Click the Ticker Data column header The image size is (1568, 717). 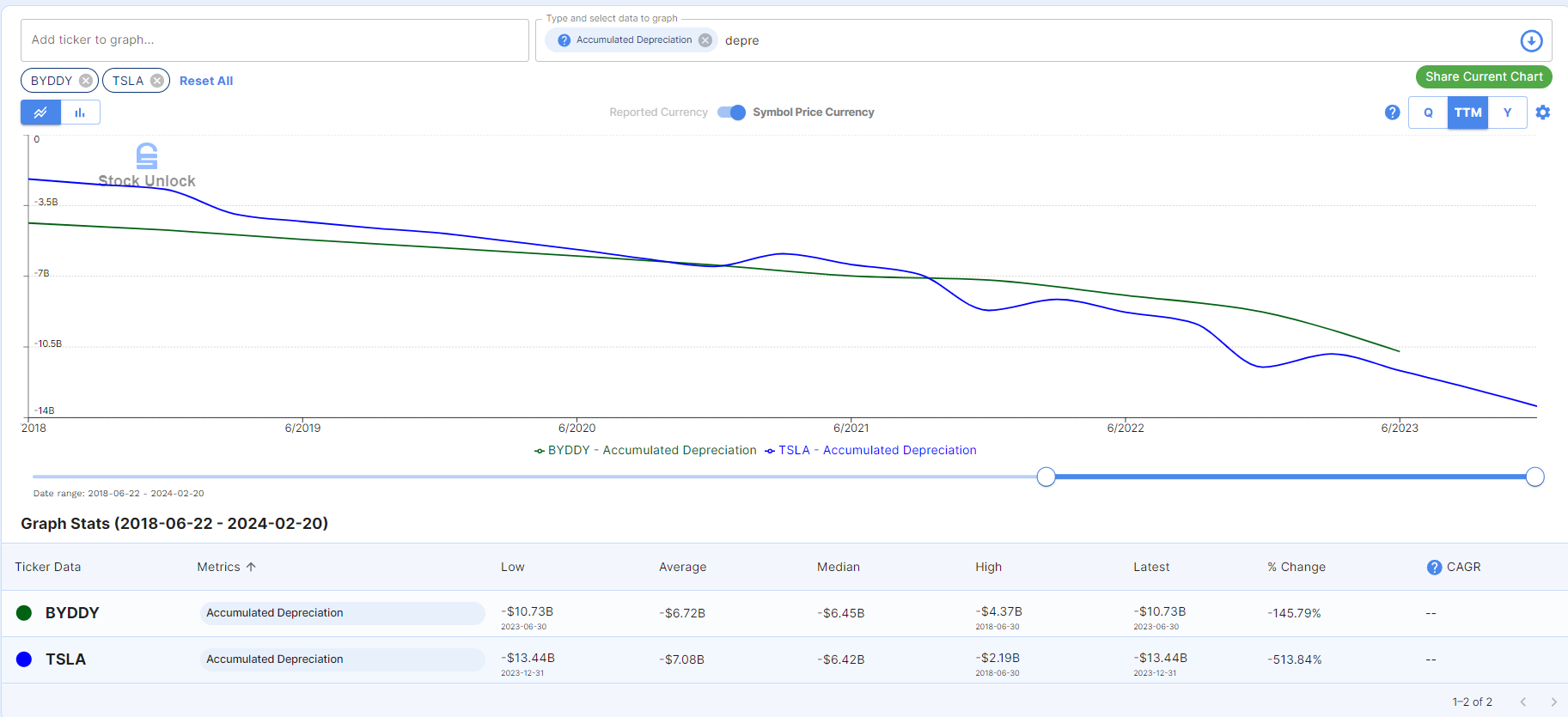(48, 567)
